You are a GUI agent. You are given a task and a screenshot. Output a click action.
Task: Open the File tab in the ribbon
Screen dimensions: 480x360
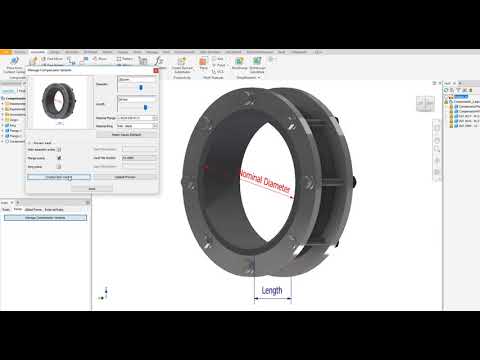[x=6, y=52]
